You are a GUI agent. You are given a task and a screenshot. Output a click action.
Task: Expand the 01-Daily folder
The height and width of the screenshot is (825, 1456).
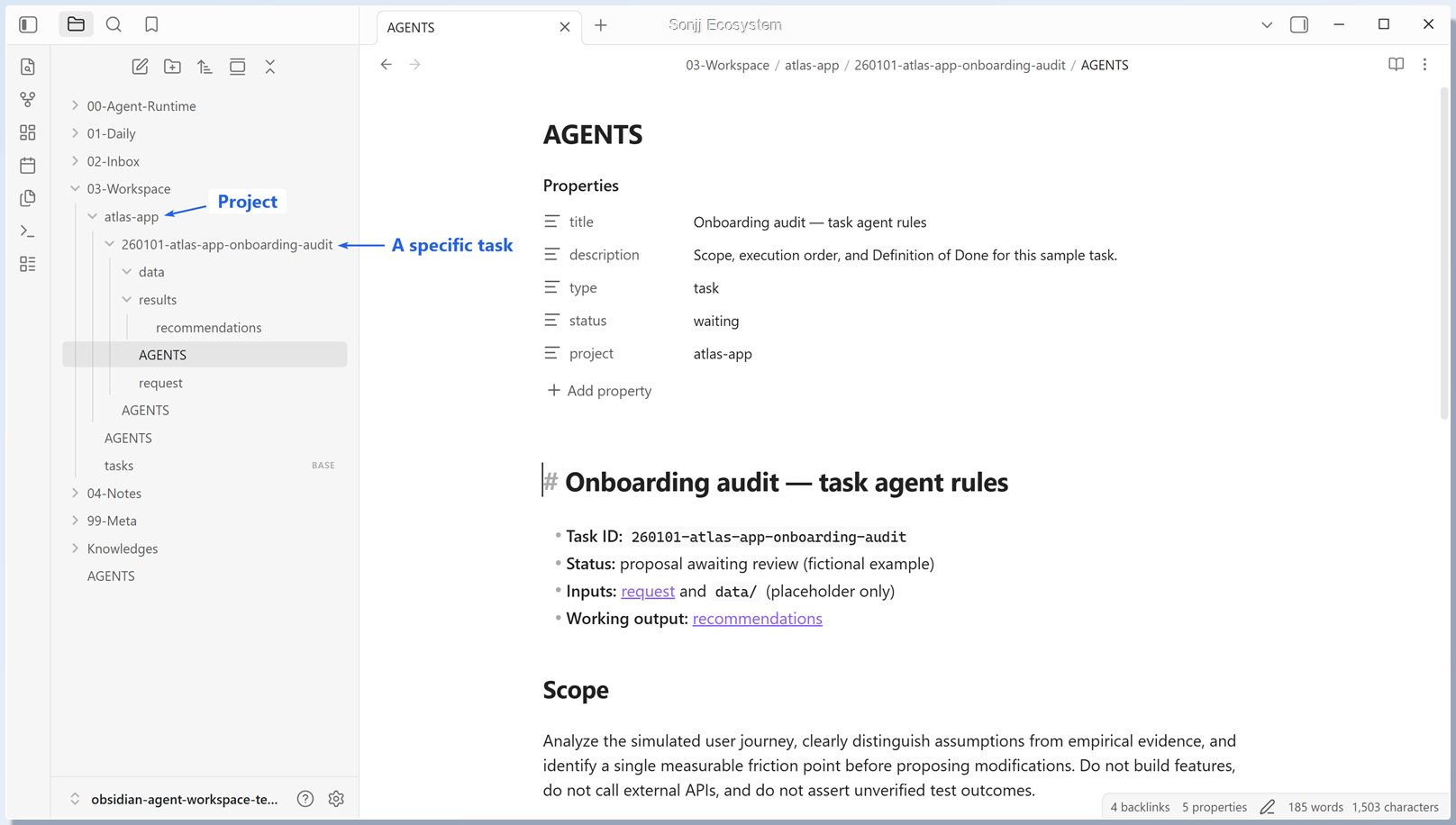76,133
